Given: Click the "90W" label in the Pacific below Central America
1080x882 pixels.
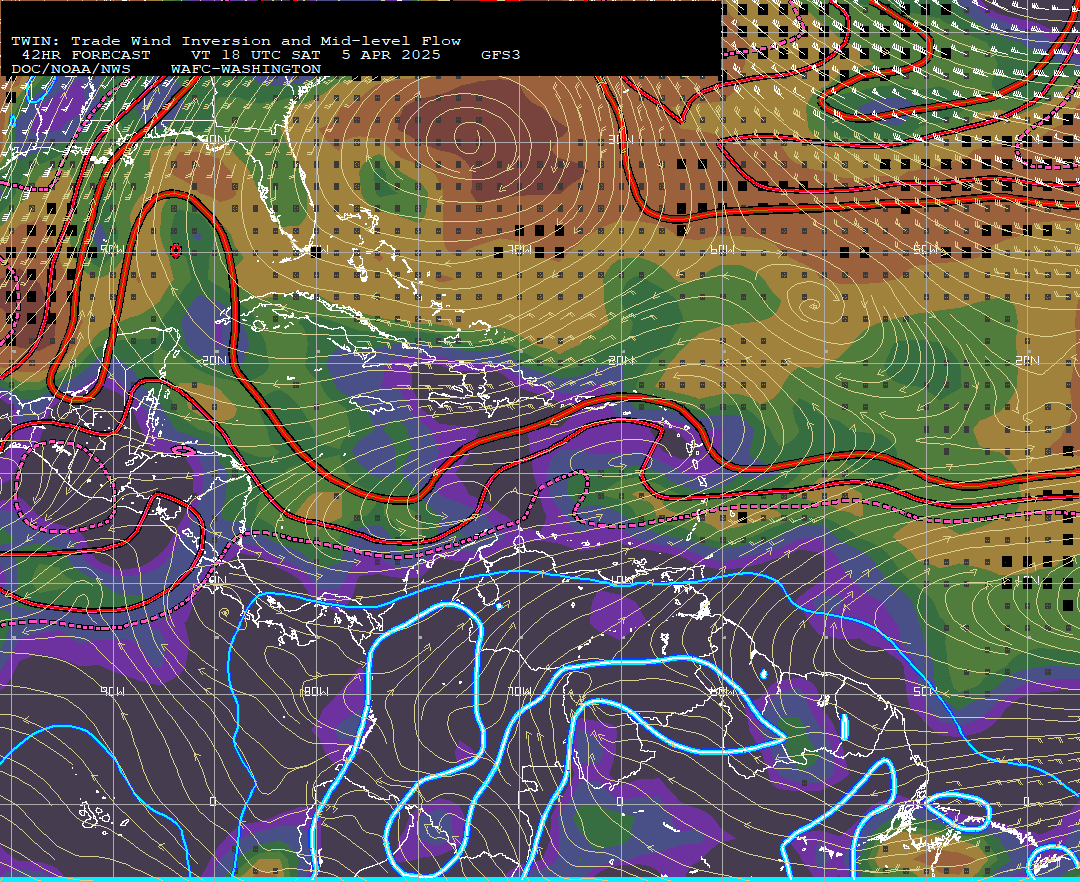Looking at the screenshot, I should [x=114, y=691].
